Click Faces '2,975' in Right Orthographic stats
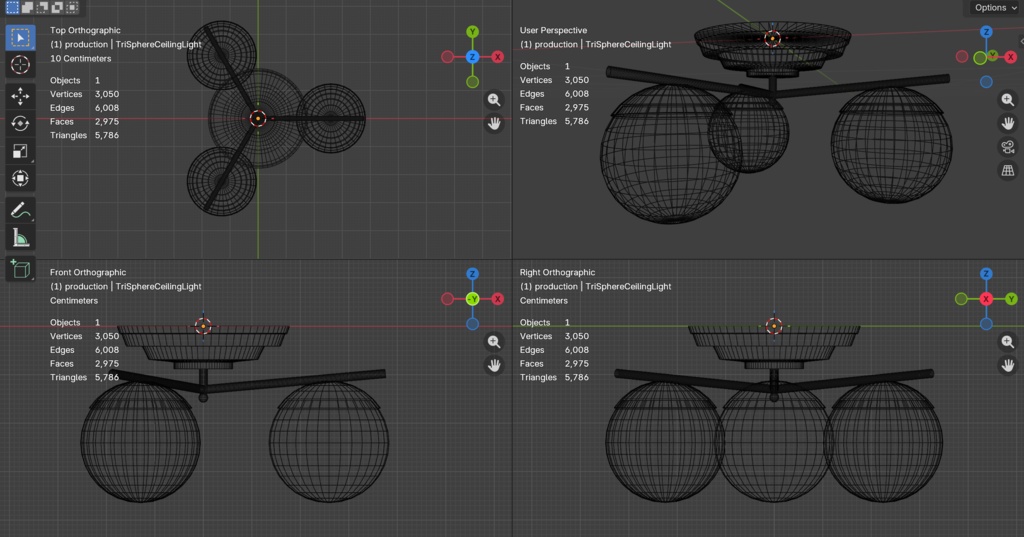This screenshot has height=537, width=1024. [x=577, y=363]
